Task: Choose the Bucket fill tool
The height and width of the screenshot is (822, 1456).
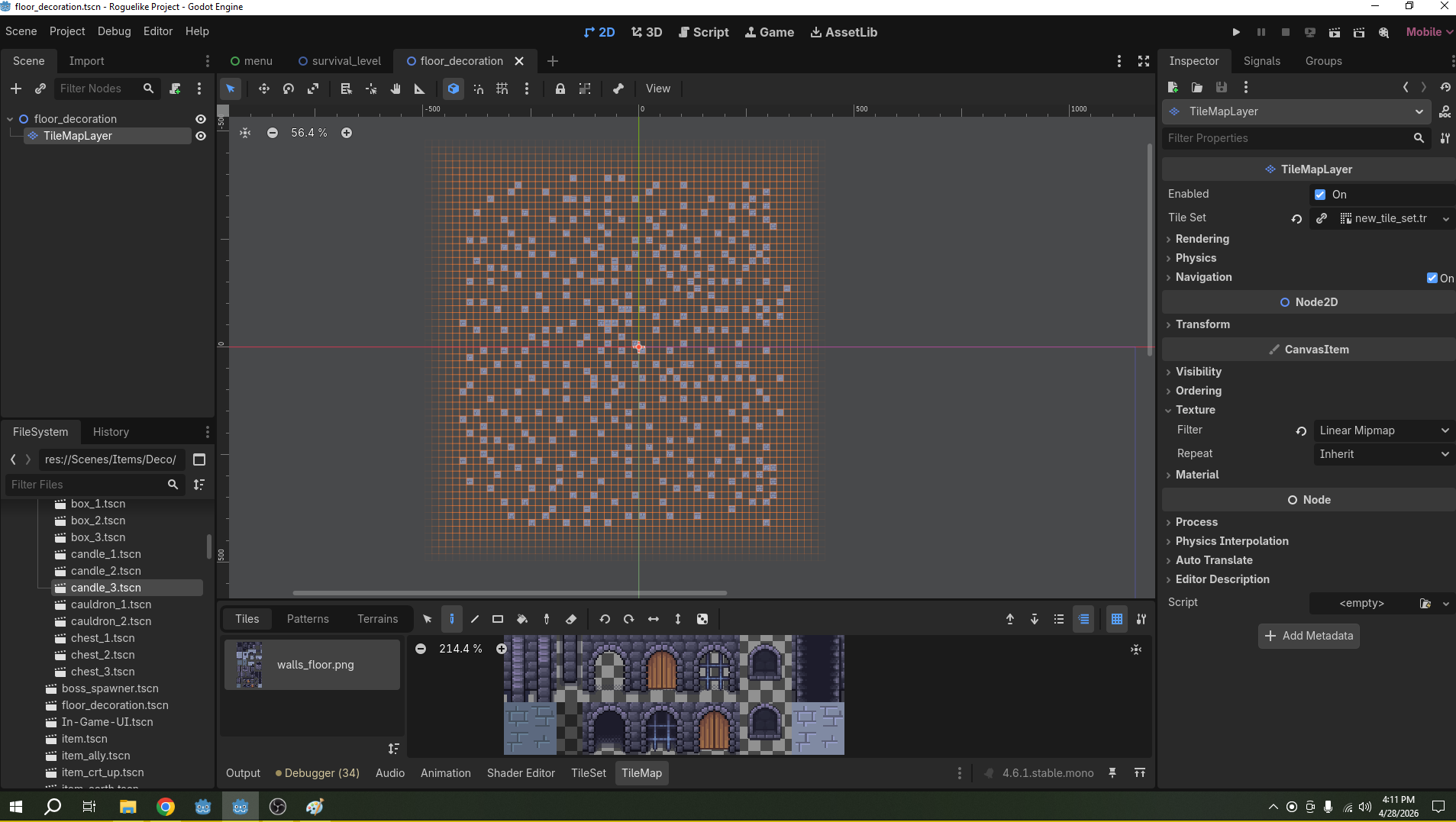Action: 522,619
